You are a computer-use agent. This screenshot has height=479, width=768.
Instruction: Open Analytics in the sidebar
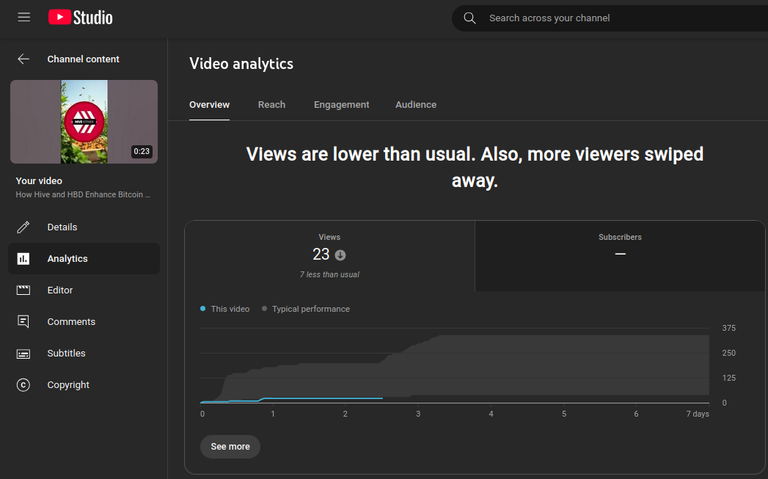(x=84, y=259)
